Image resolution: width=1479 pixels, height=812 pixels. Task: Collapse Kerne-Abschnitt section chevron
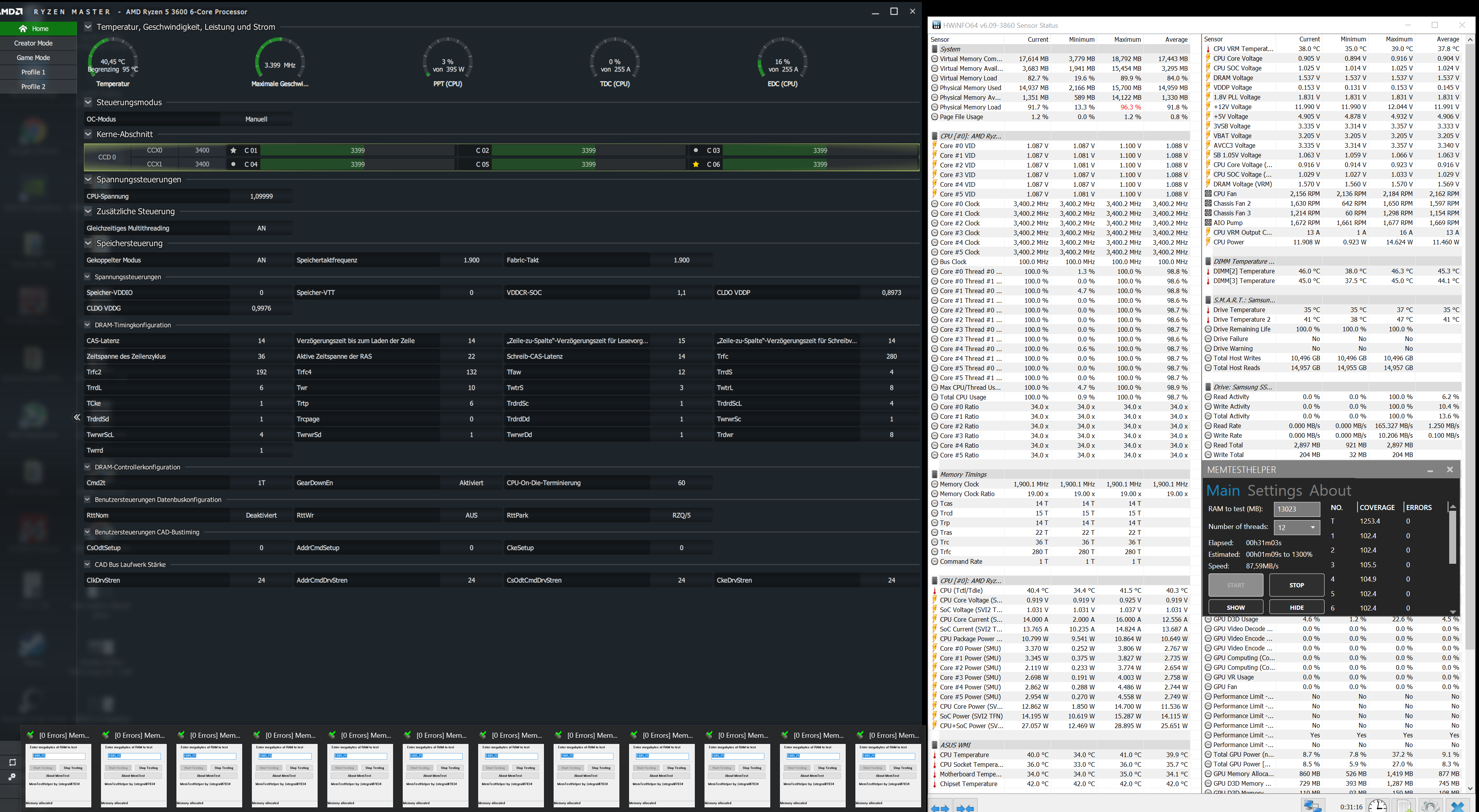coord(88,134)
